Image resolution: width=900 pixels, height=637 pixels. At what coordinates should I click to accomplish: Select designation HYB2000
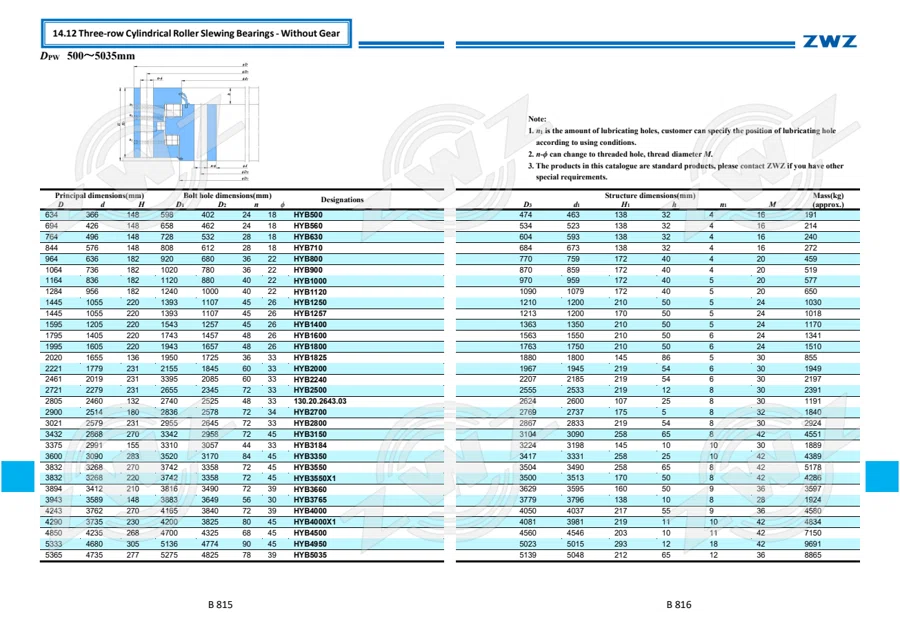(310, 368)
